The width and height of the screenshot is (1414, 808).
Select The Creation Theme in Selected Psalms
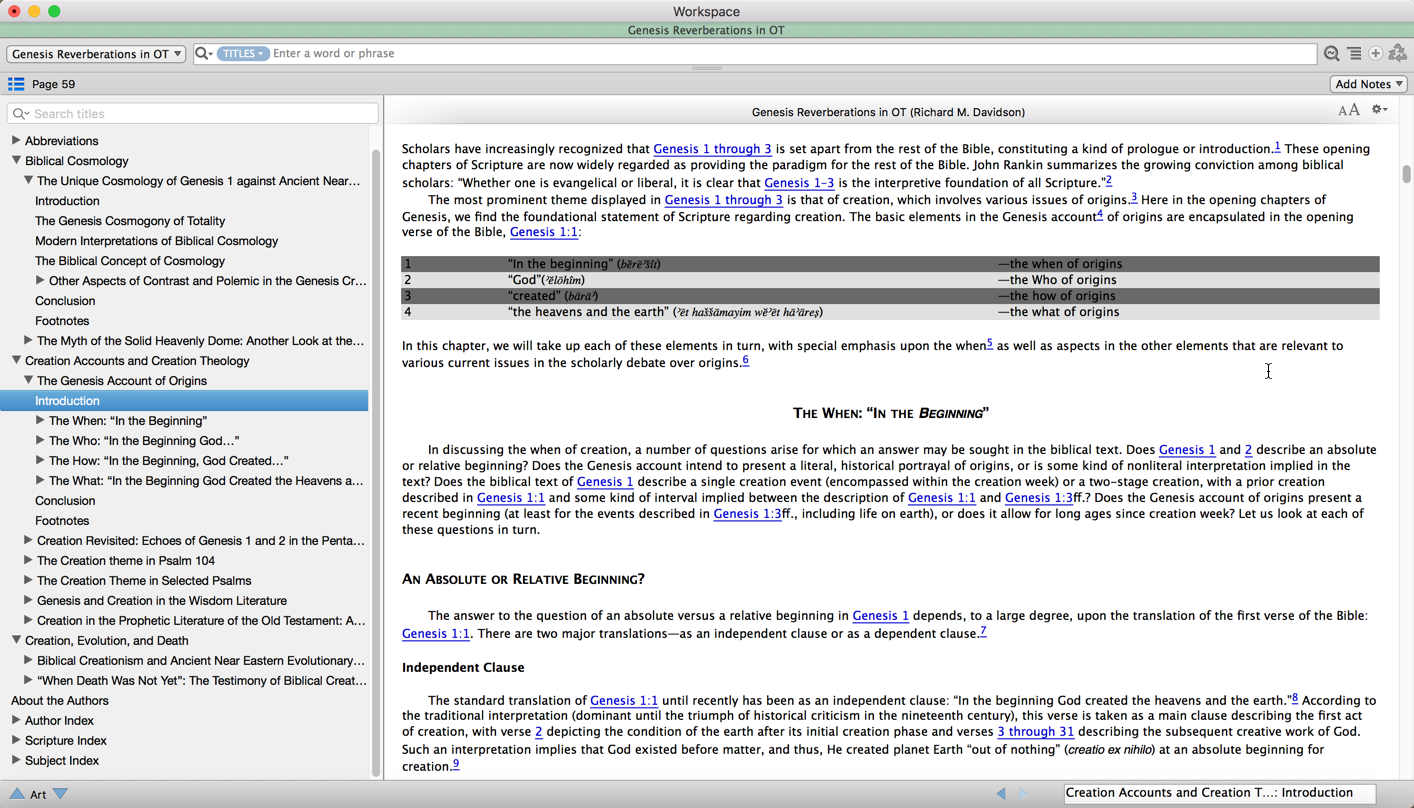click(x=144, y=581)
